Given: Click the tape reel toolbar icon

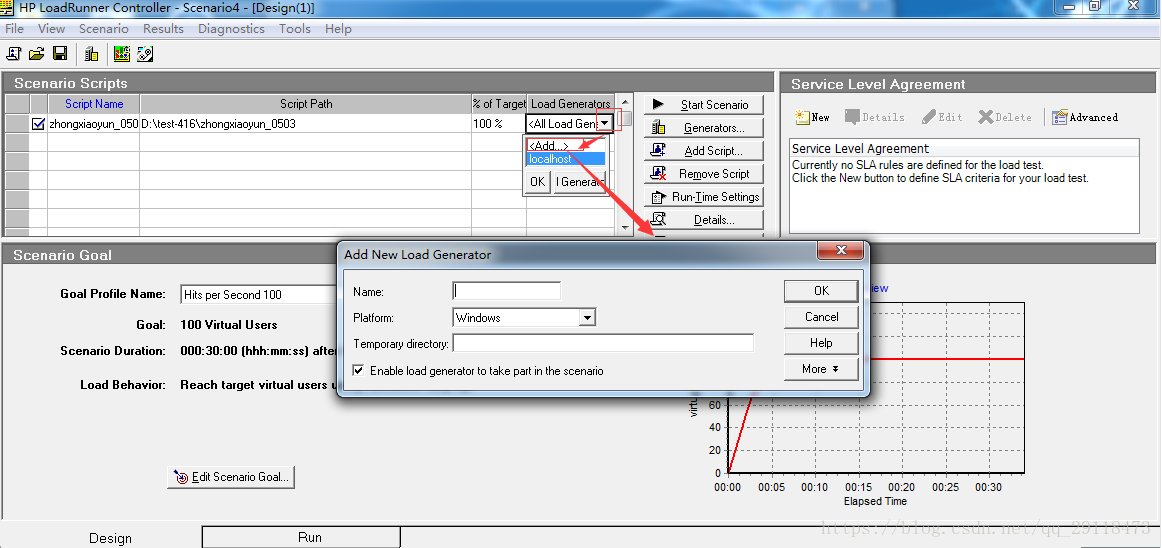Looking at the screenshot, I should pos(145,53).
